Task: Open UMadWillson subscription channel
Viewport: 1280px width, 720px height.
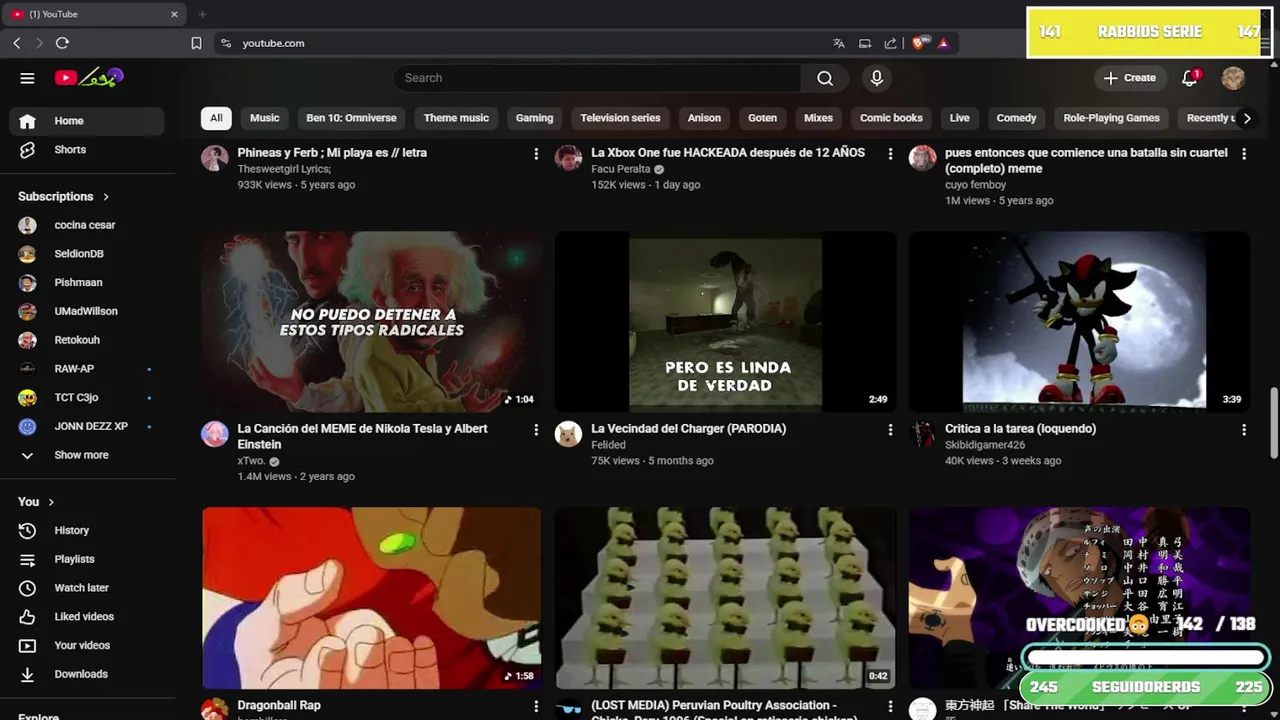Action: 87,312
